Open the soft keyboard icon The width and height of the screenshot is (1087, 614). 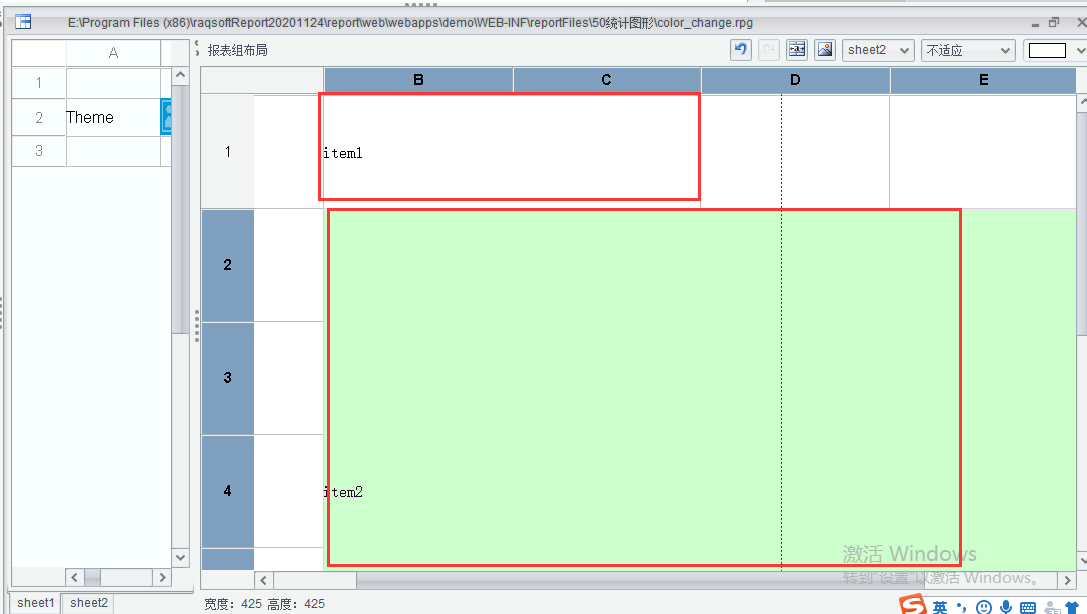1028,608
